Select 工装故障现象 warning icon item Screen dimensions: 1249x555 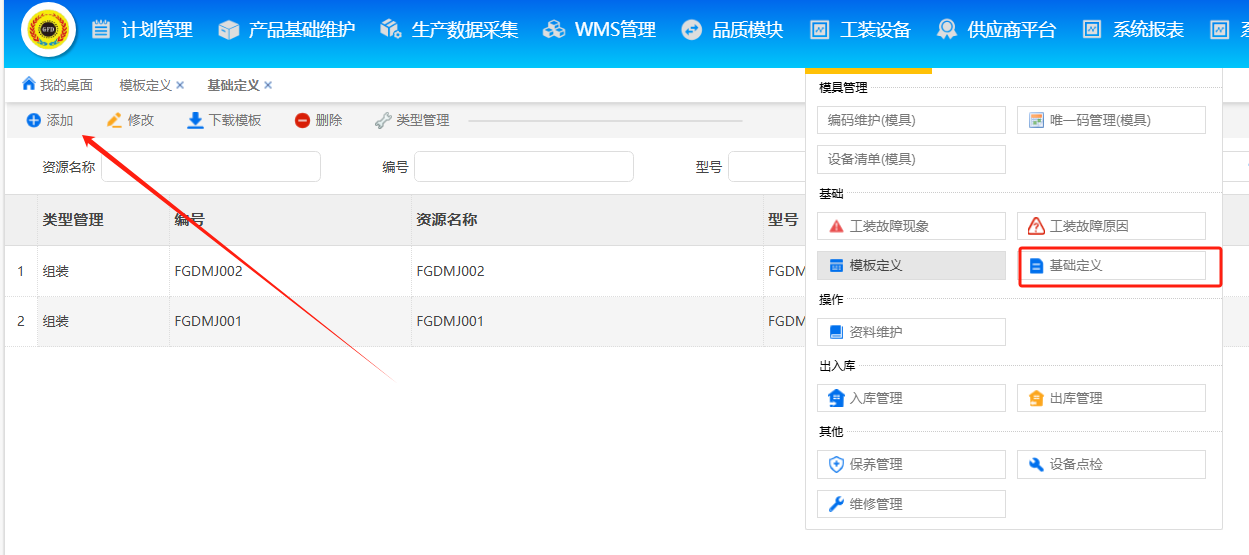point(837,226)
